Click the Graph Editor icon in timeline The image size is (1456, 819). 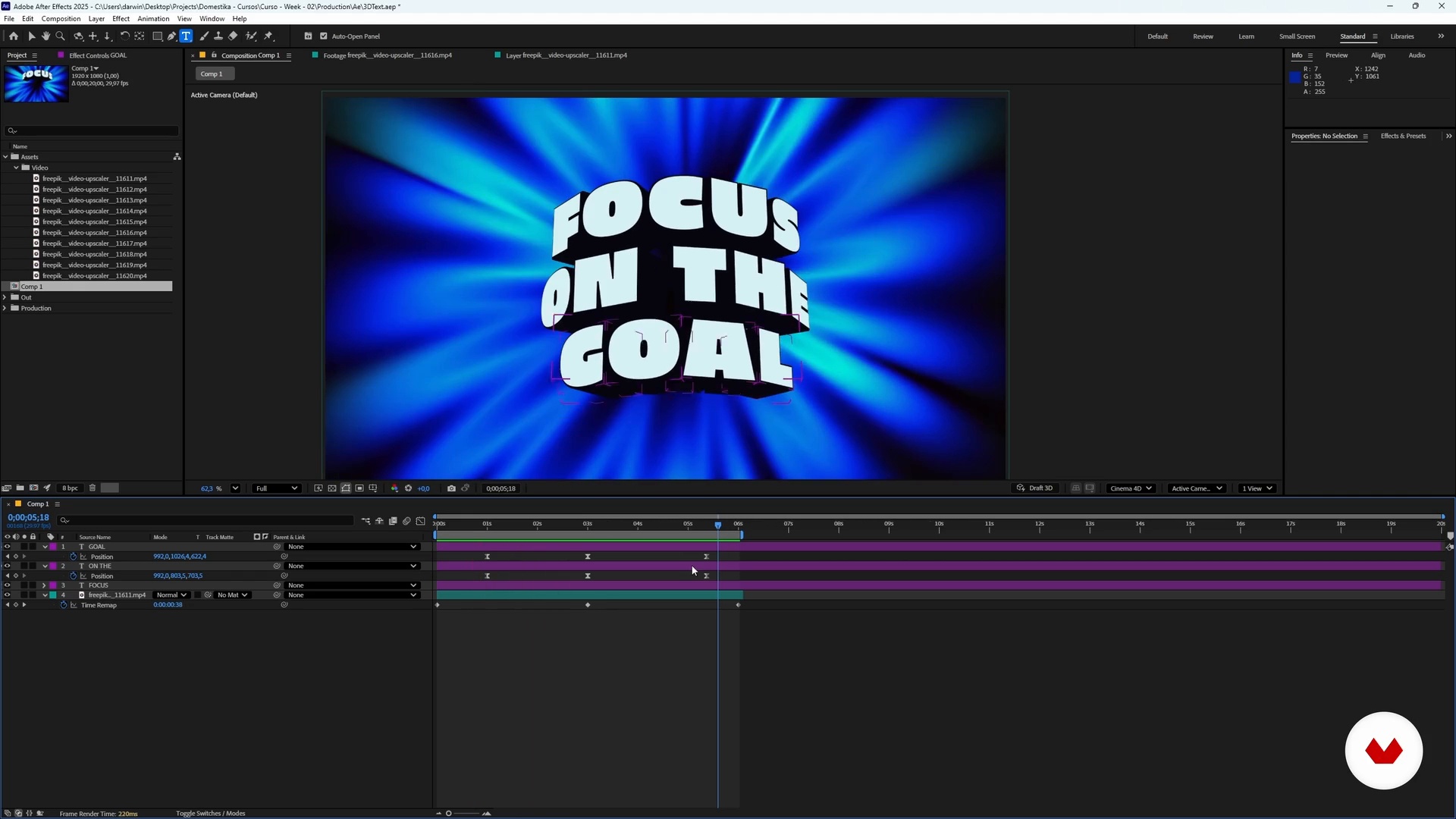[421, 521]
